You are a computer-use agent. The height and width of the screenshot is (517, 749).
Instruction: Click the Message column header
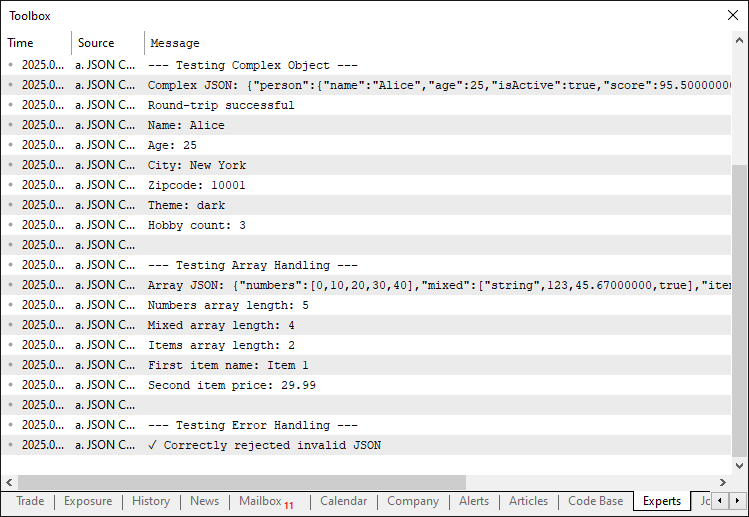[438, 43]
